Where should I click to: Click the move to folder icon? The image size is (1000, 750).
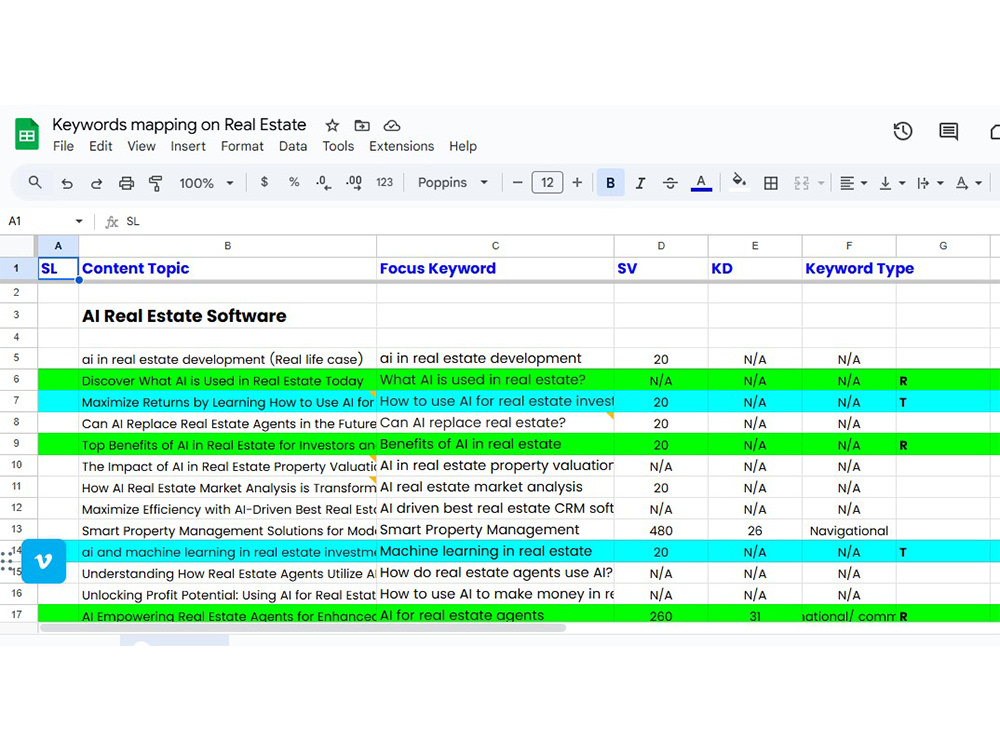tap(362, 125)
